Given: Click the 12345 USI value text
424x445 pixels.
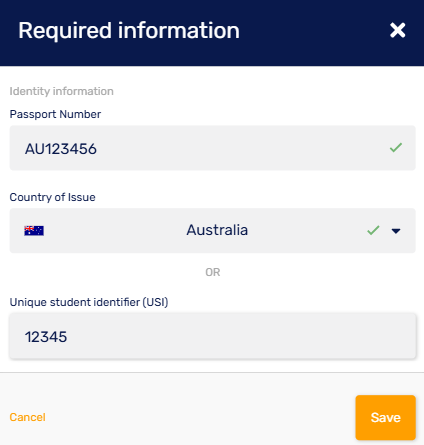Looking at the screenshot, I should 46,337.
